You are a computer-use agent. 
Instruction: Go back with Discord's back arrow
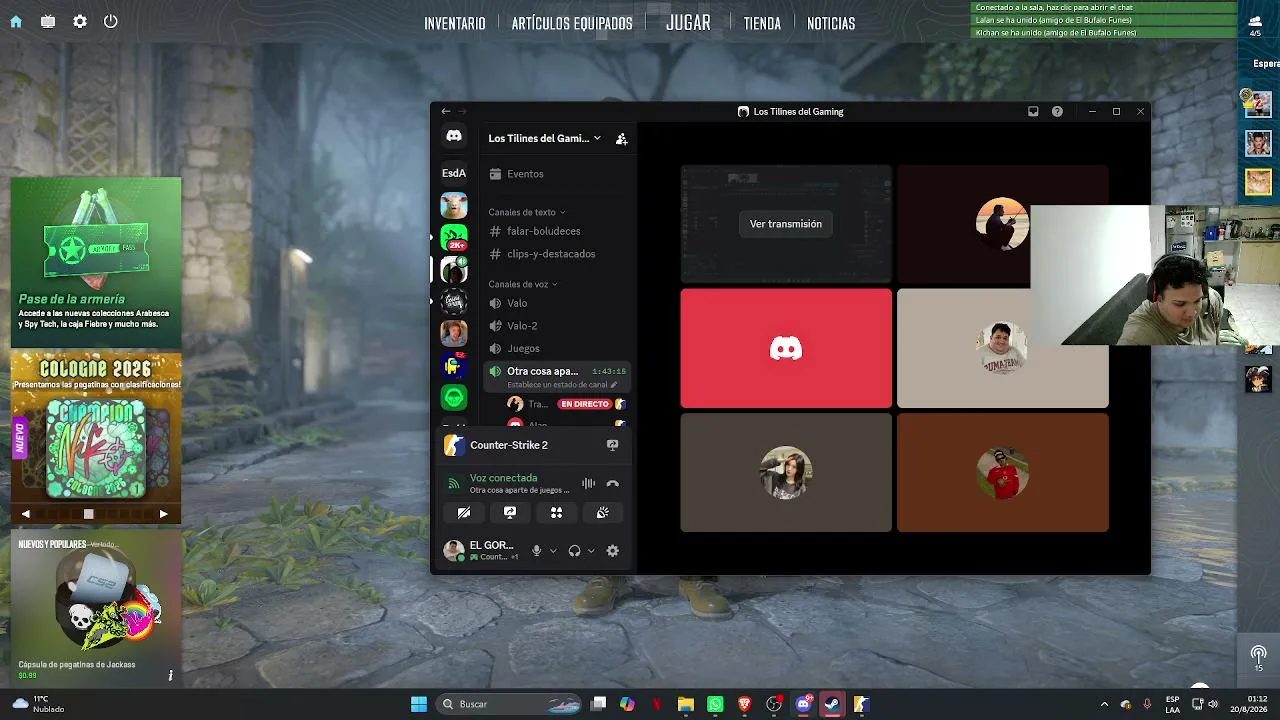click(x=446, y=112)
